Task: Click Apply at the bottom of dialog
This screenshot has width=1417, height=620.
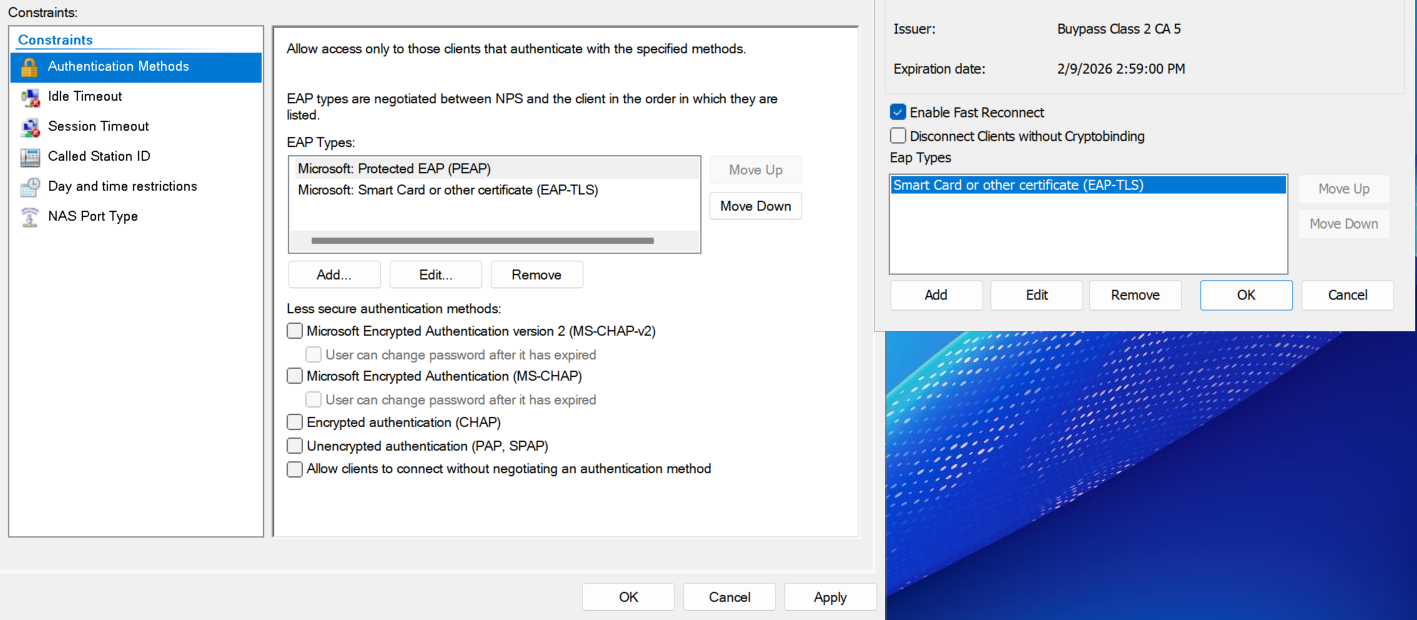Action: (x=830, y=597)
